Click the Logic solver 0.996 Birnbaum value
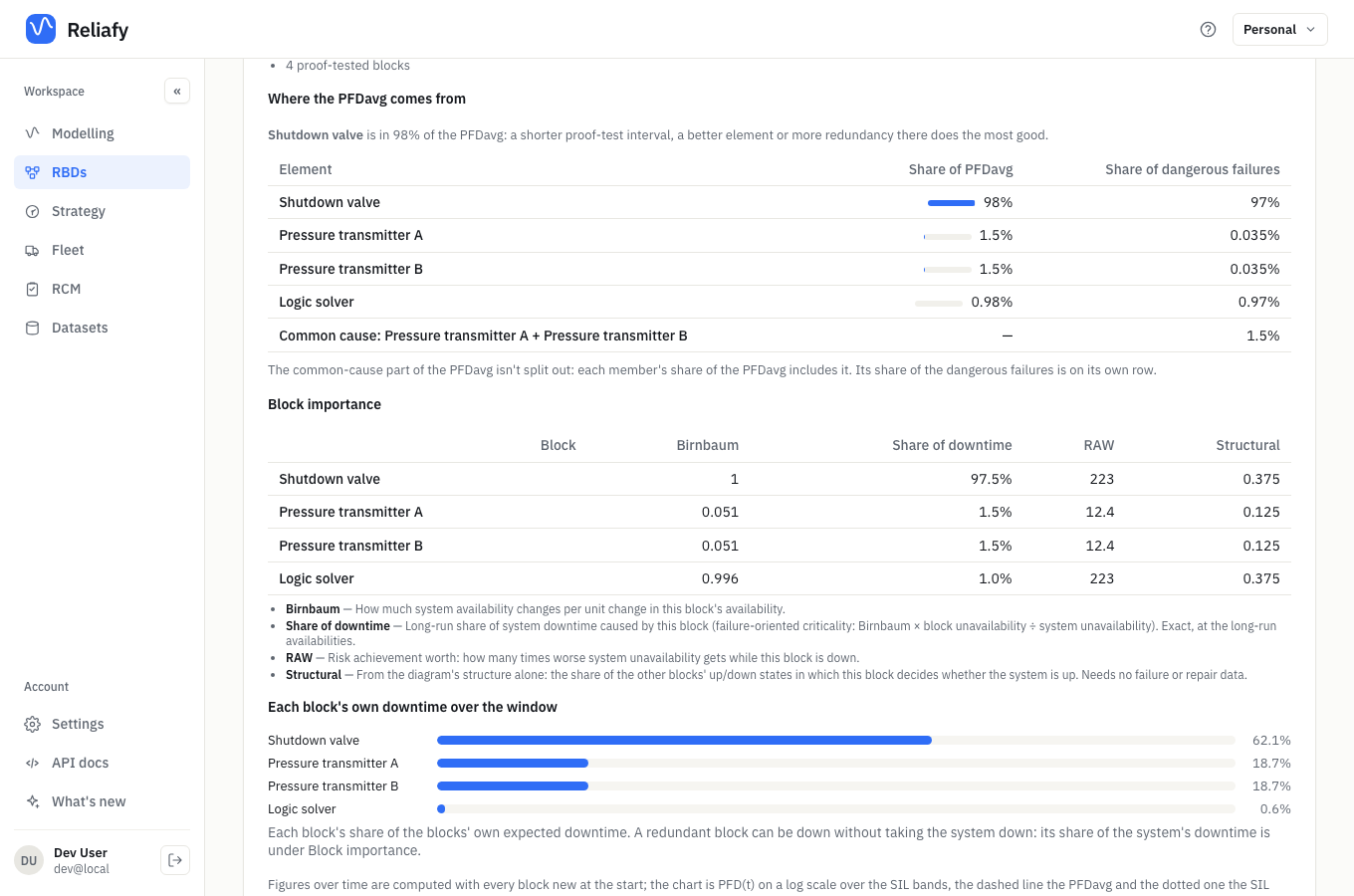The image size is (1354, 896). [720, 578]
